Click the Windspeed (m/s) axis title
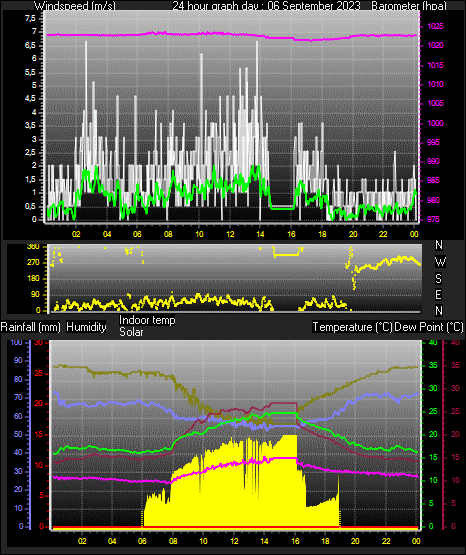466x555 pixels. point(75,5)
